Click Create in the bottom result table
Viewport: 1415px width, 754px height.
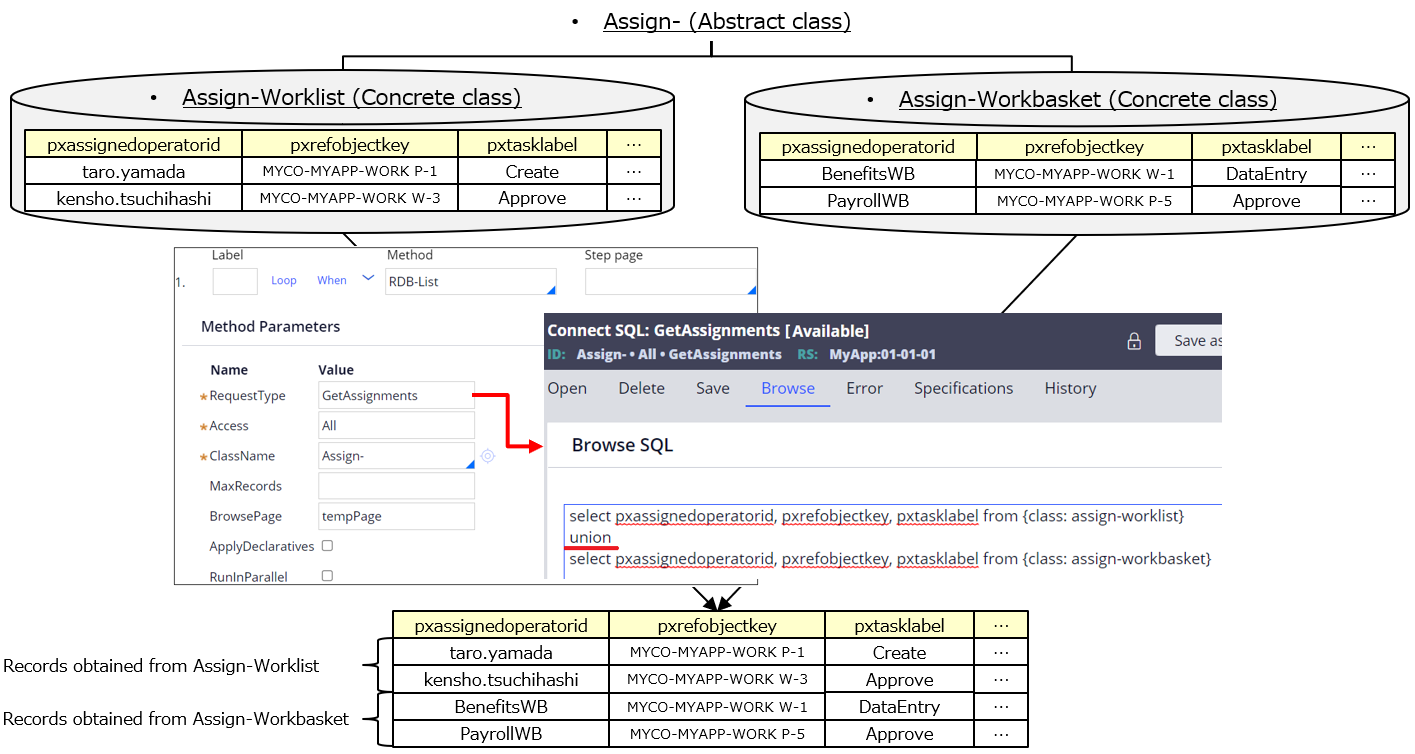point(899,653)
